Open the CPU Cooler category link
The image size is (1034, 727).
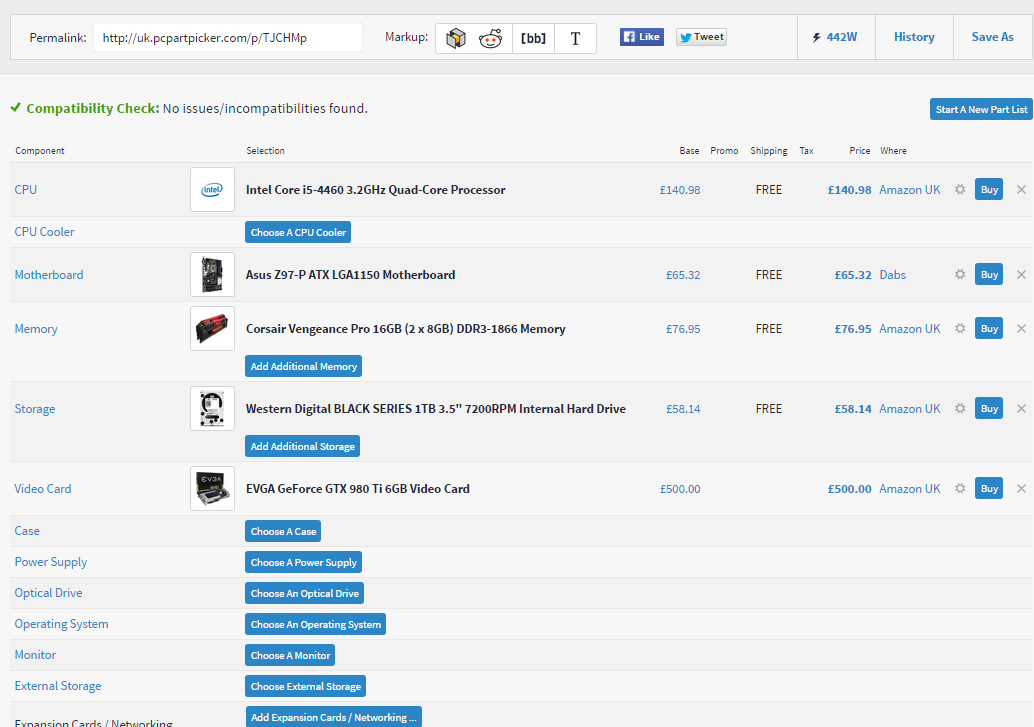(x=44, y=232)
